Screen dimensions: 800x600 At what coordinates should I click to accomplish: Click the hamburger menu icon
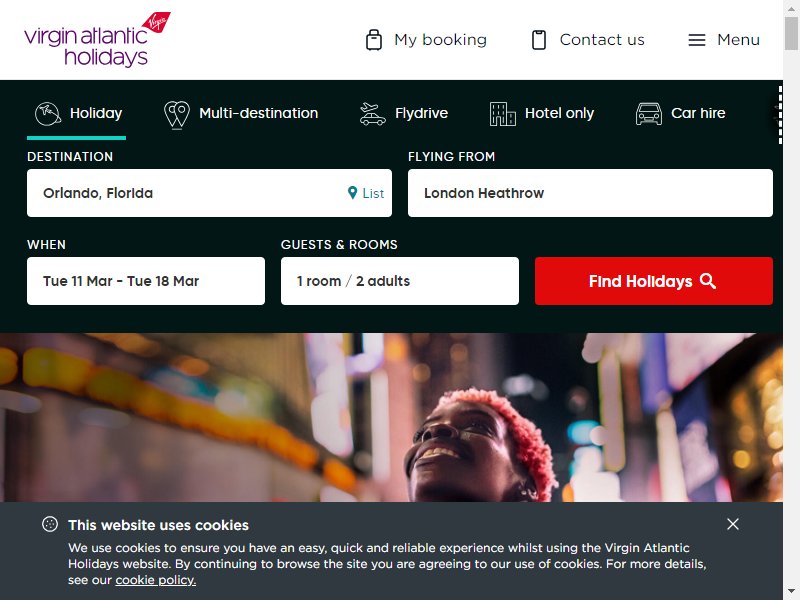[697, 40]
